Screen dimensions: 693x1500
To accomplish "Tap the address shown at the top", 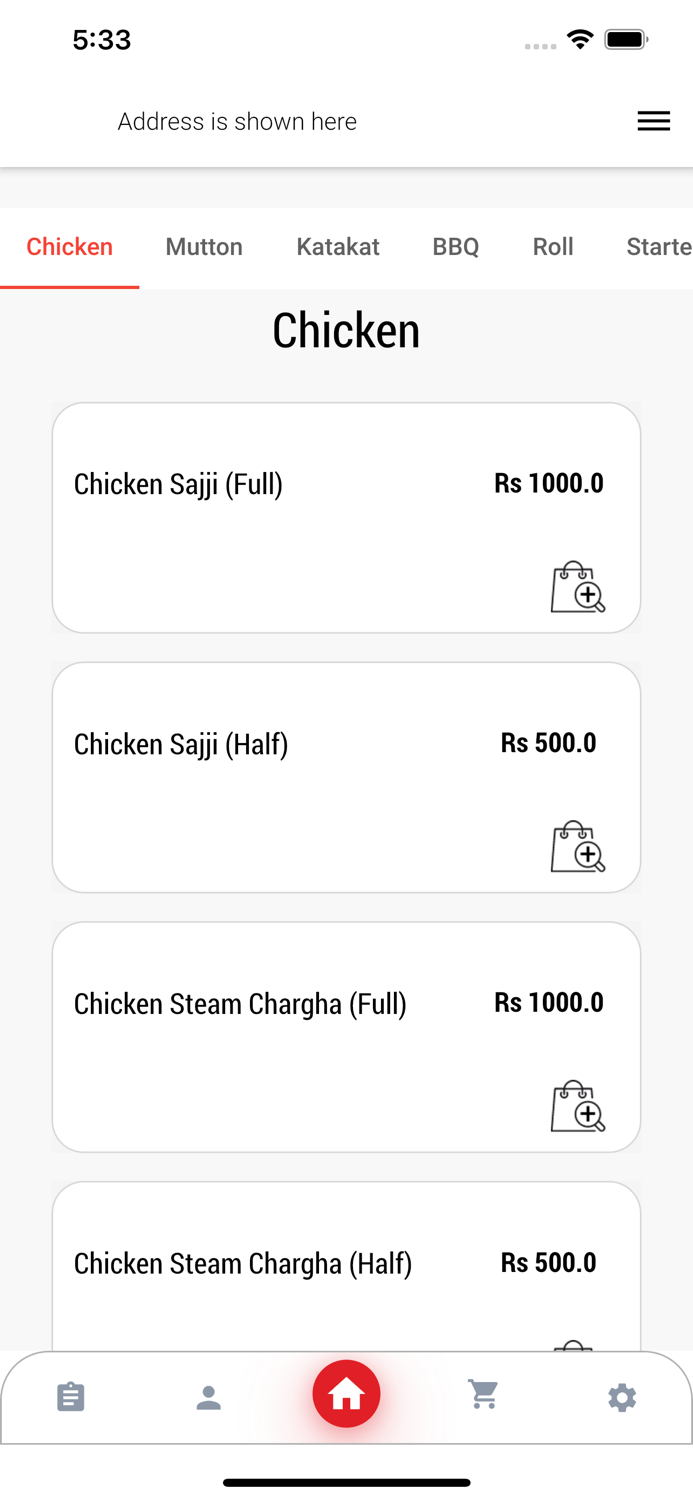I will (237, 121).
